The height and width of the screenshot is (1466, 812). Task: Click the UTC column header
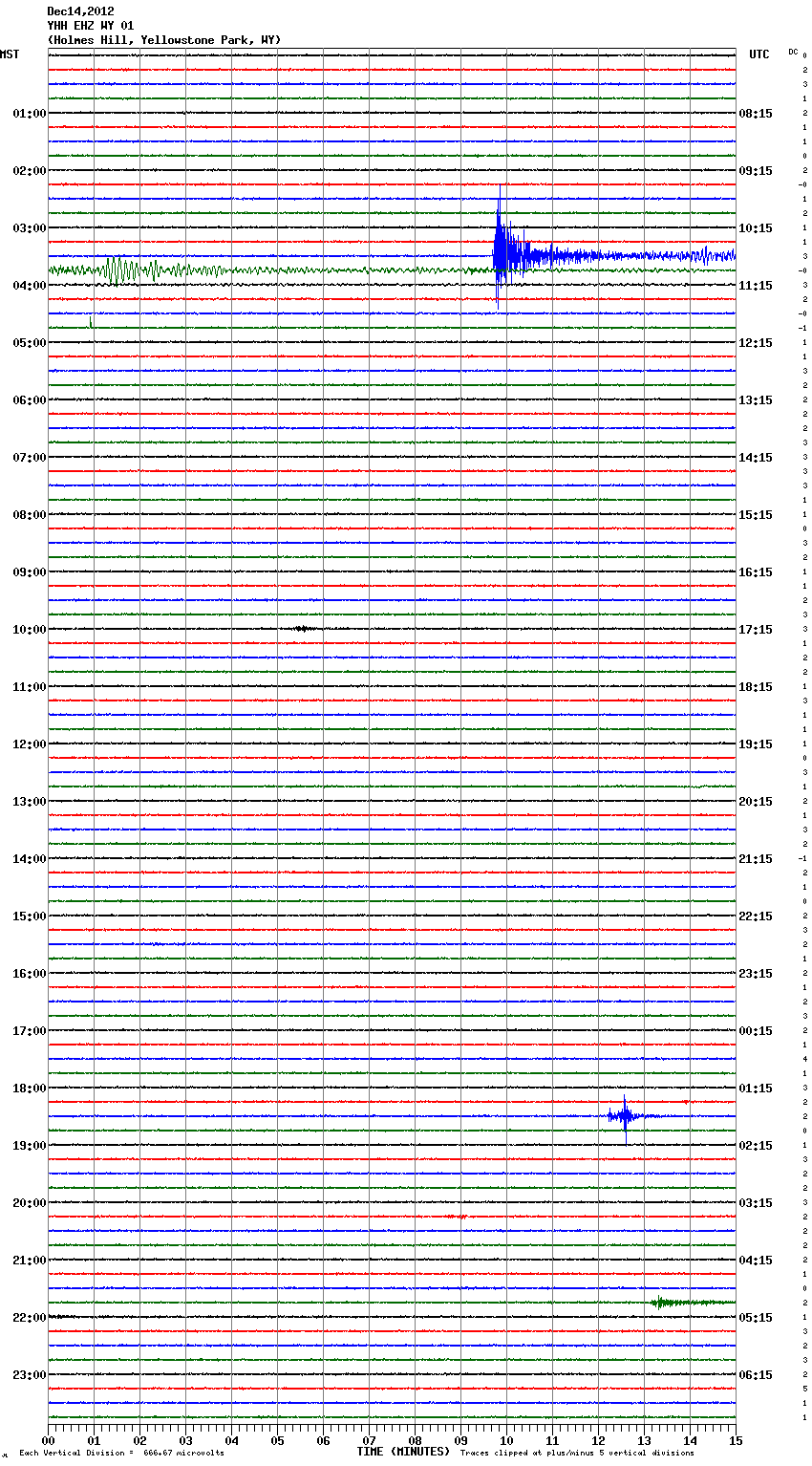pyautogui.click(x=759, y=54)
